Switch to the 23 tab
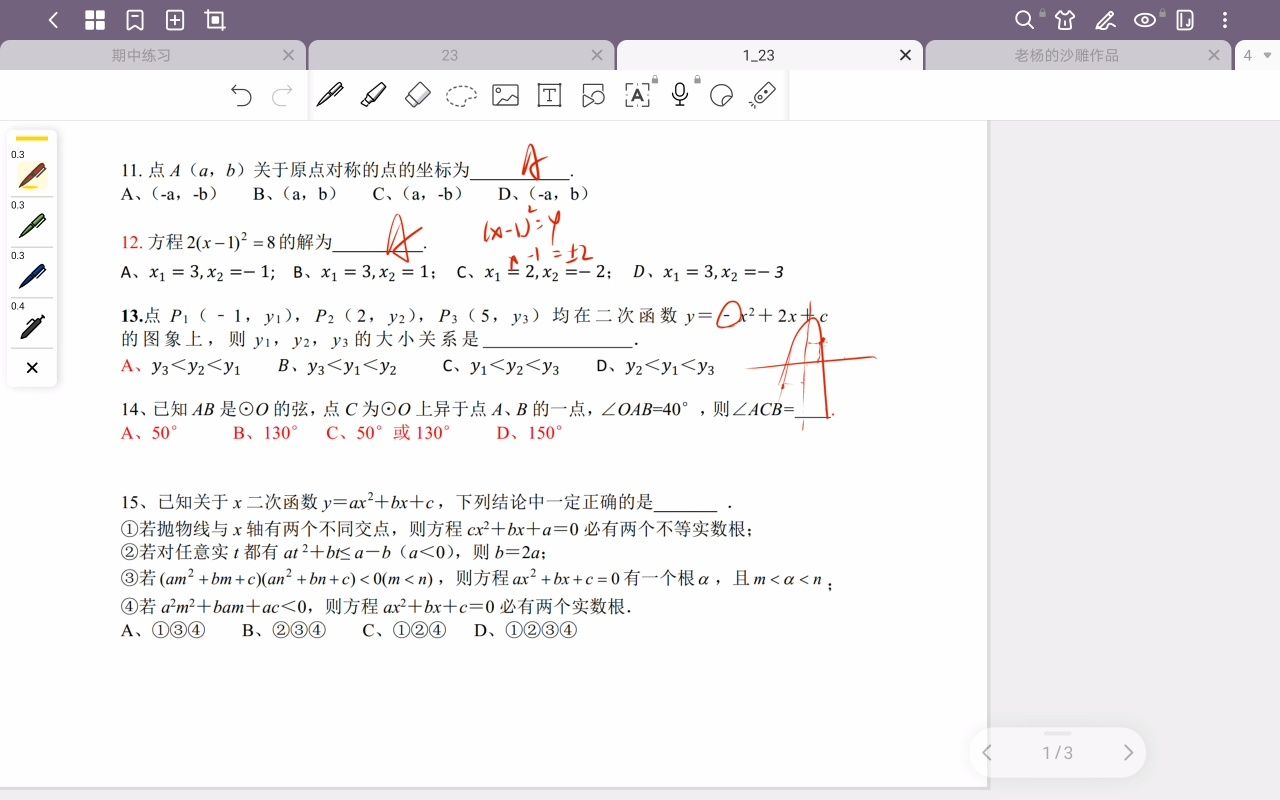 [x=449, y=56]
